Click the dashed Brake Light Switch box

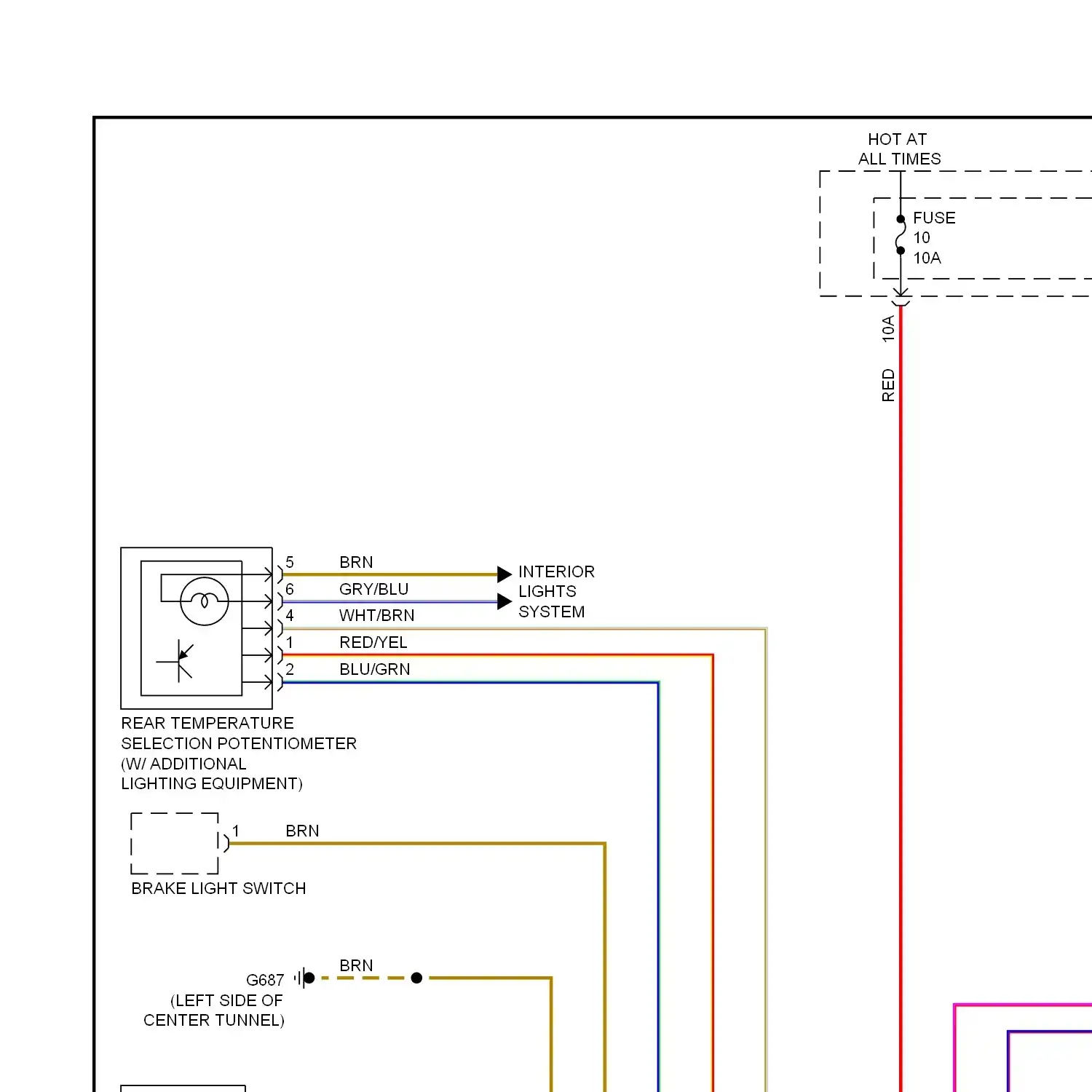(x=175, y=843)
